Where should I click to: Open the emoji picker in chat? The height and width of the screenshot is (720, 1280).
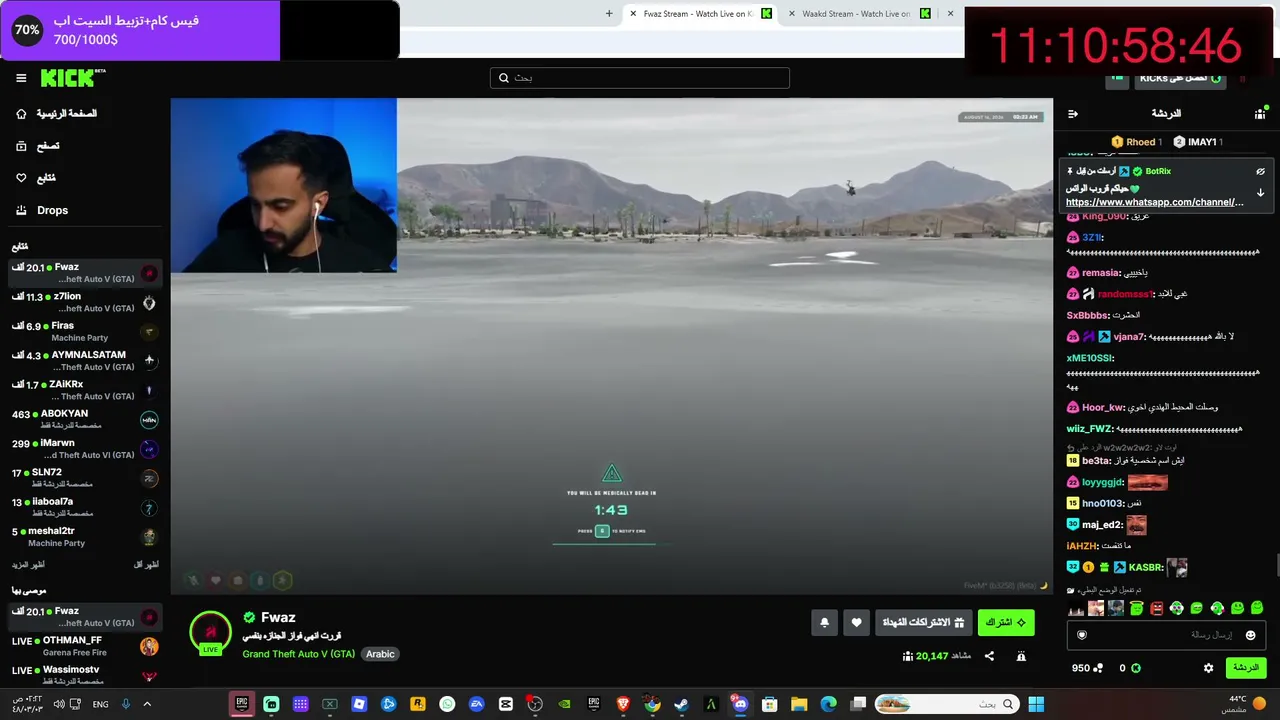coord(1250,635)
